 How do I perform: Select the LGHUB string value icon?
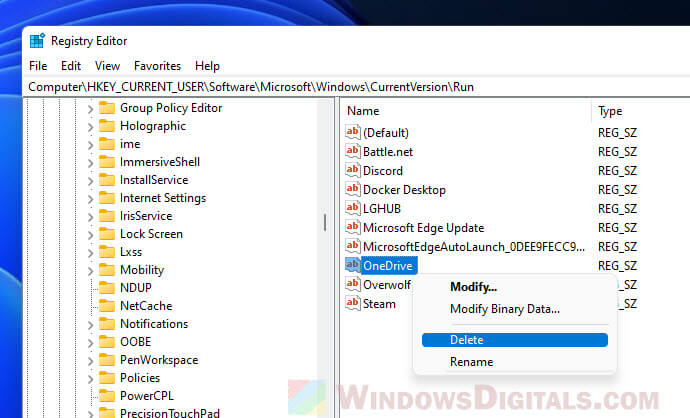coord(352,208)
